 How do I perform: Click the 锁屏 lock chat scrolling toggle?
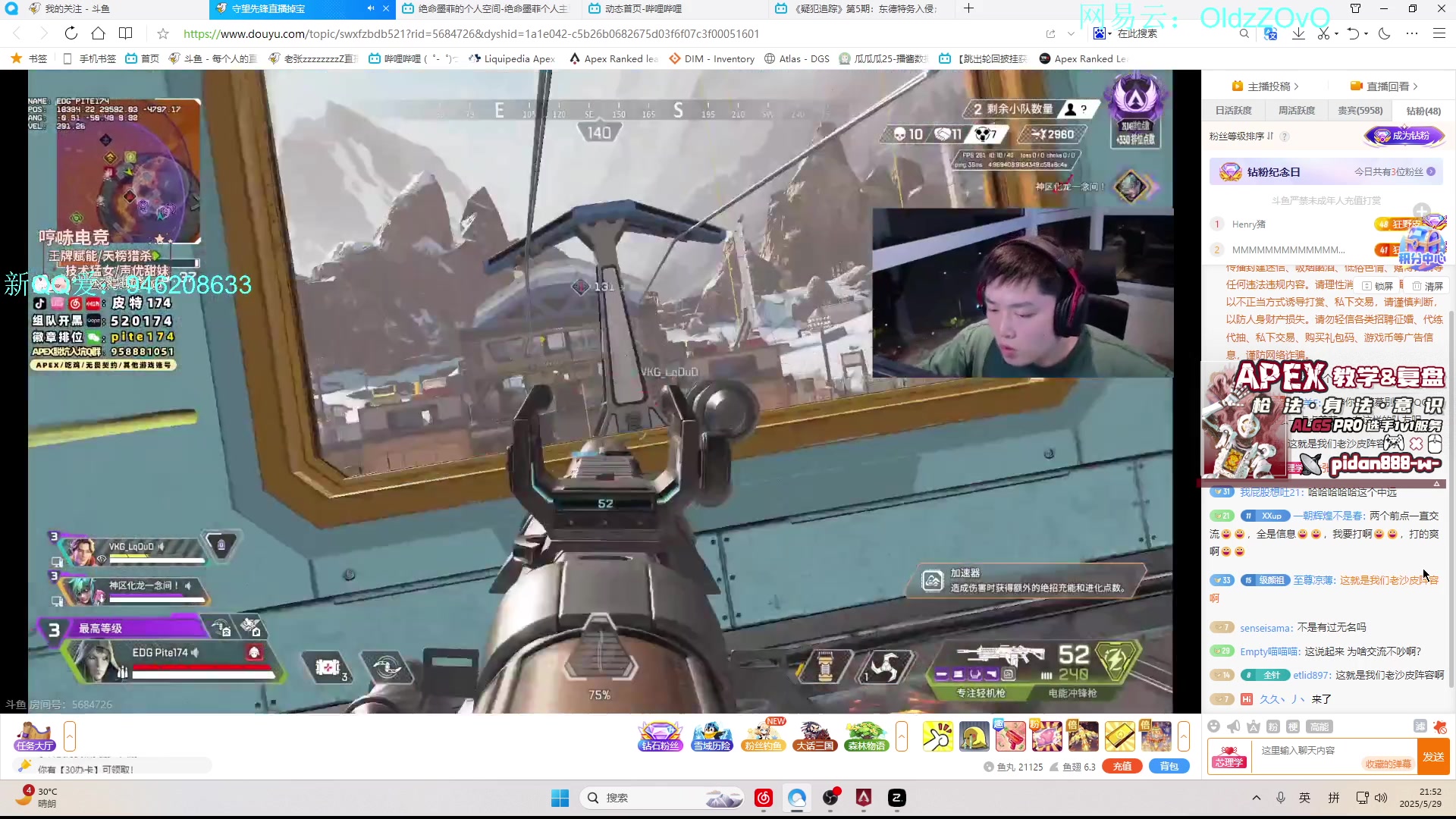1378,286
